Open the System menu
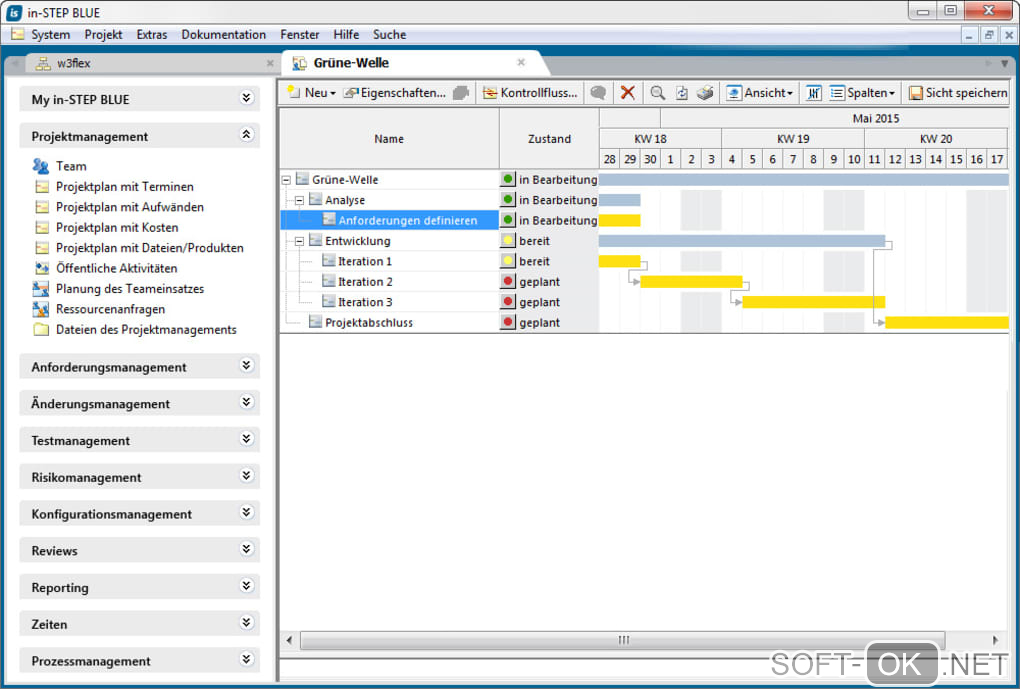Screen dimensions: 1020x689 (x=50, y=34)
